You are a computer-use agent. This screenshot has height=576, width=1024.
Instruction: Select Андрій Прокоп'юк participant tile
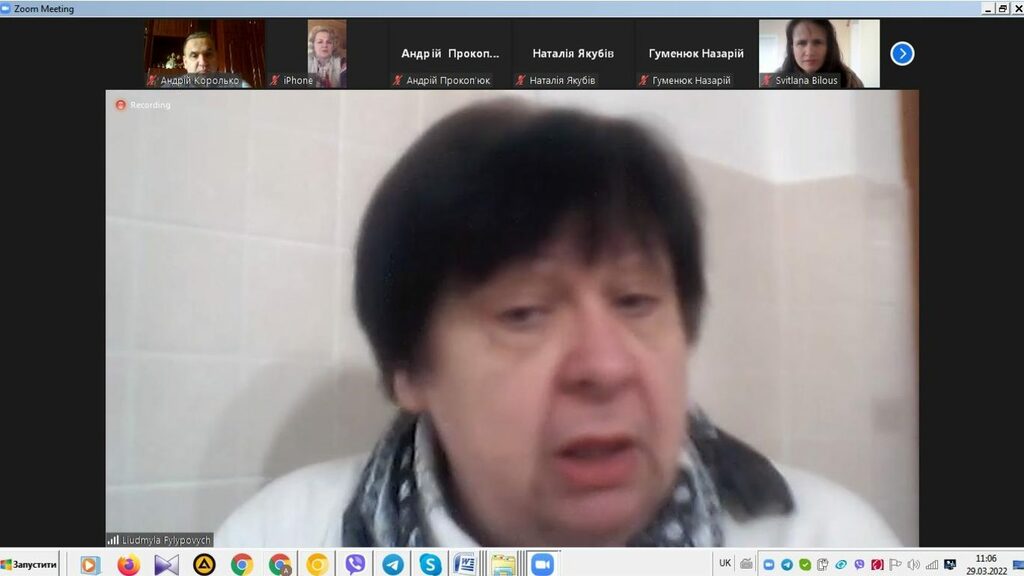[x=450, y=54]
